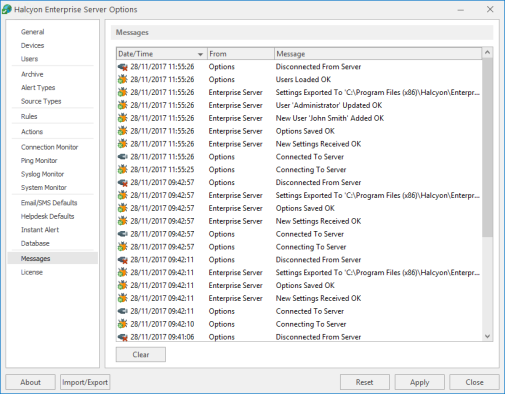The width and height of the screenshot is (505, 394).
Task: Click the disconnected icon on the first message row
Action: click(x=123, y=67)
